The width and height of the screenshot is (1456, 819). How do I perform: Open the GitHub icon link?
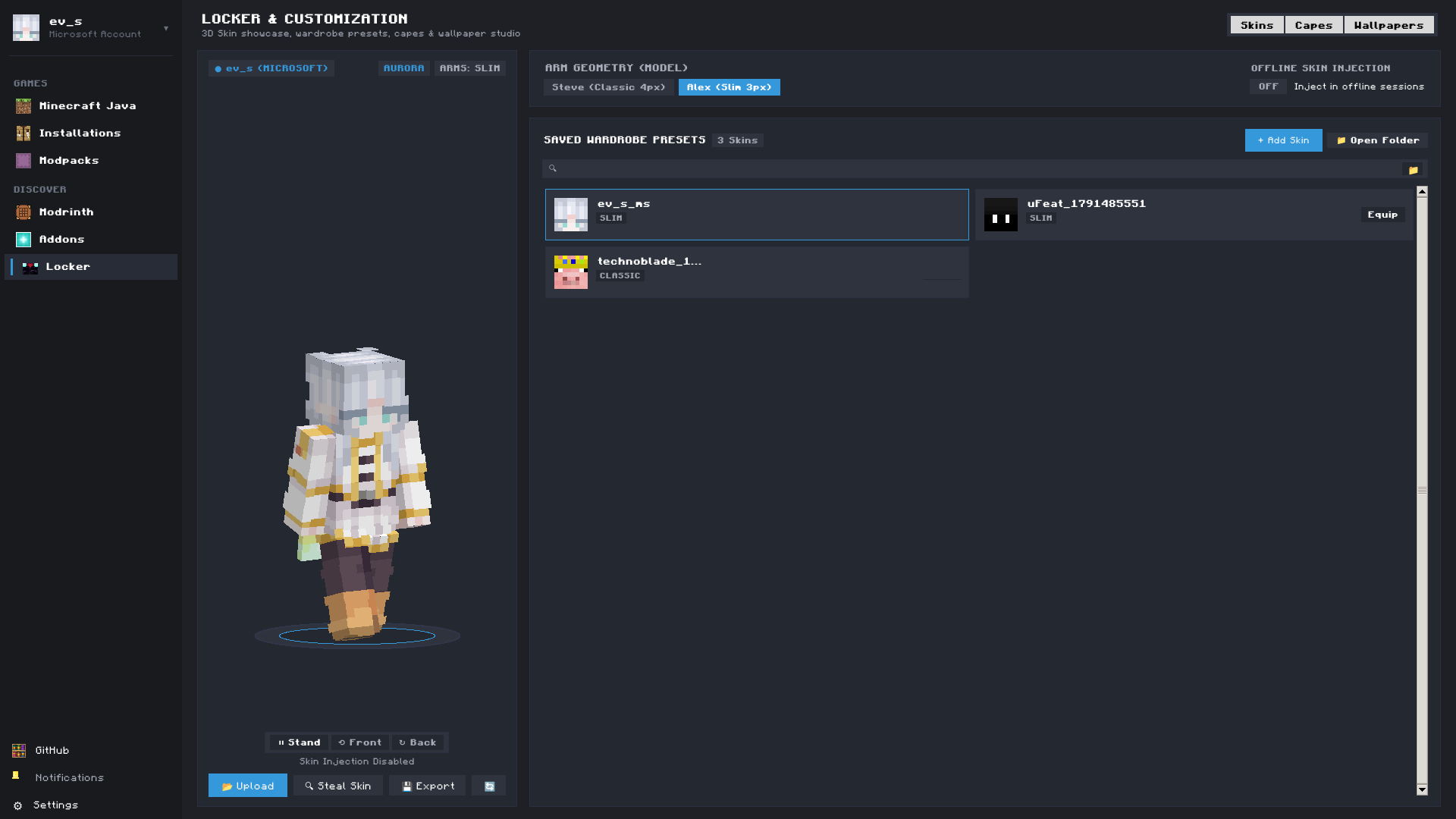tap(19, 751)
